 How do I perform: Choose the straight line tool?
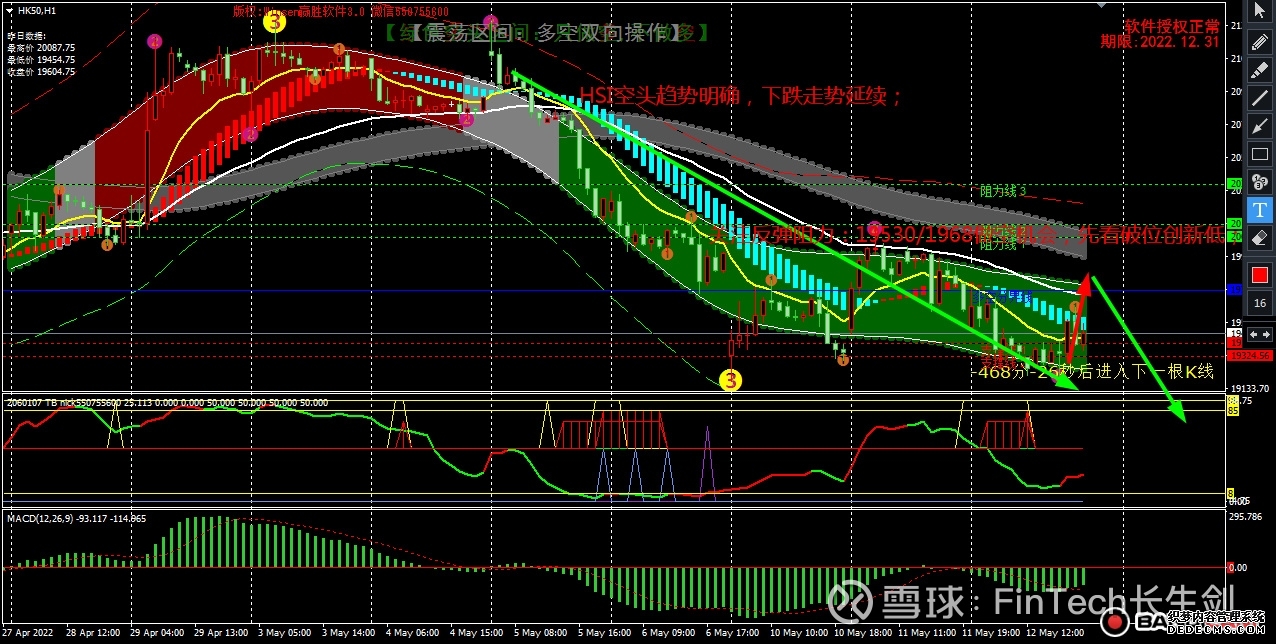[1260, 99]
